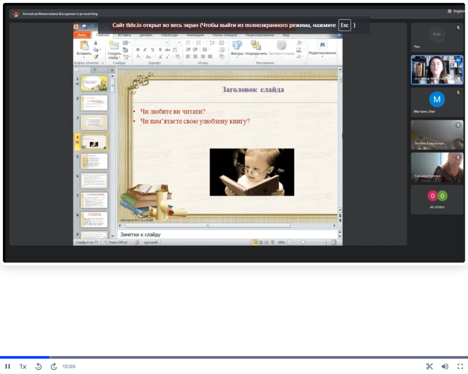This screenshot has width=468, height=374.
Task: Change the 1x playback speed
Action: (x=23, y=366)
